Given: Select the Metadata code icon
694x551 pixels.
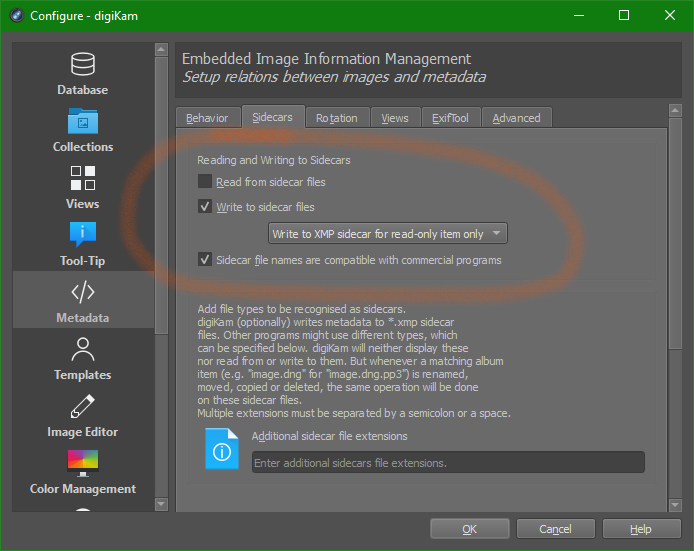Looking at the screenshot, I should tap(83, 293).
